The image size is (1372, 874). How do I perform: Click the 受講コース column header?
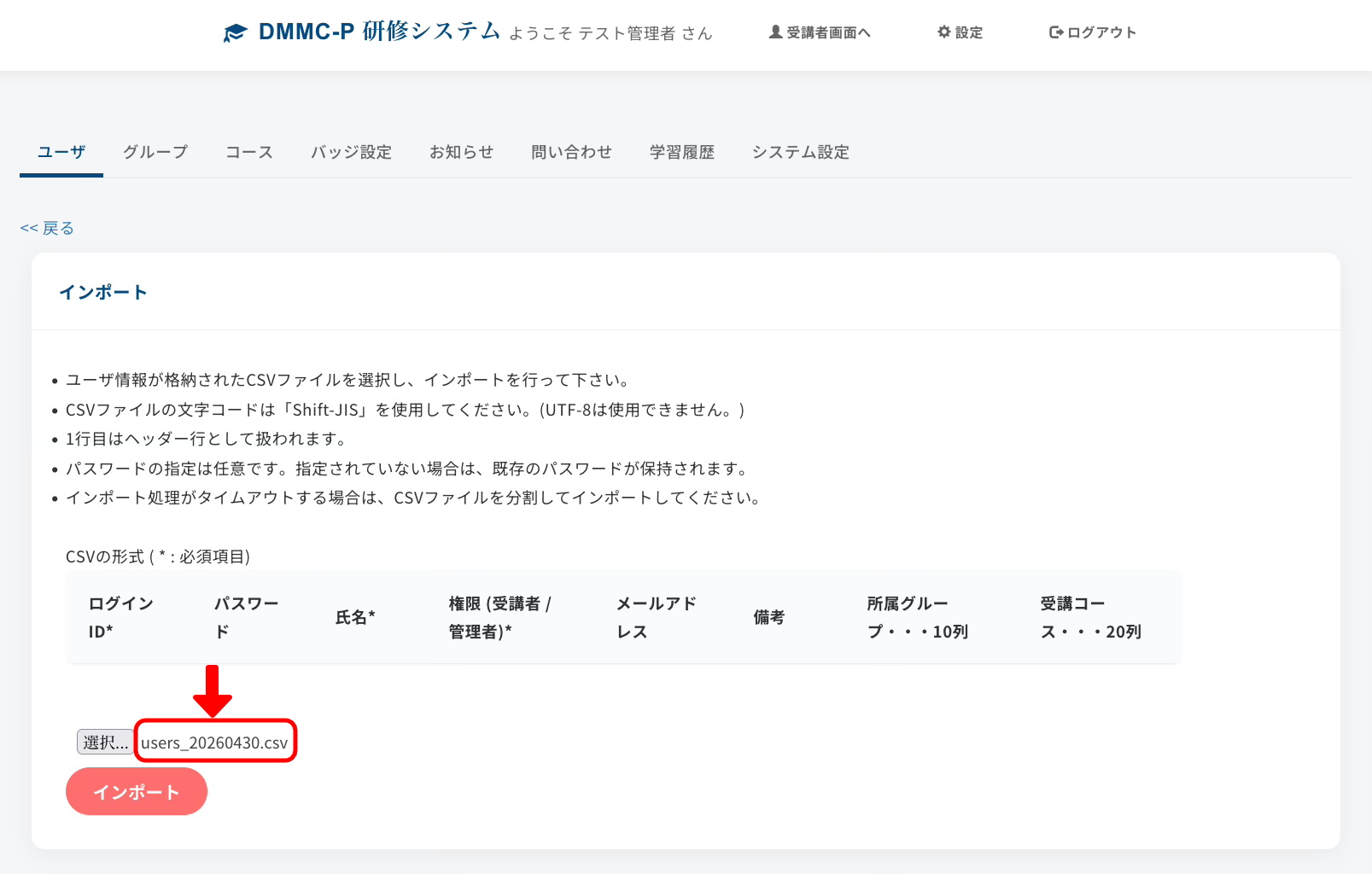coord(1089,617)
